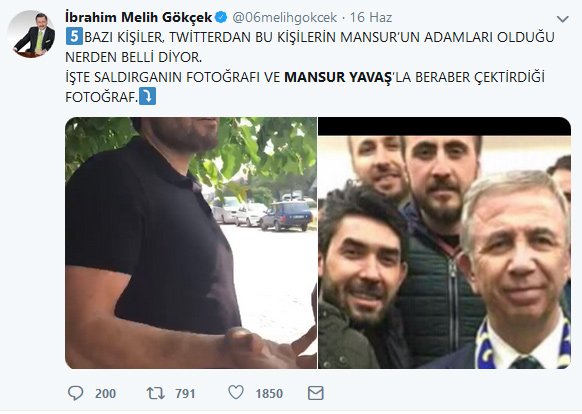Viewport: 582px width, 414px height.
Task: Click the bold MANSUR YAVAŞ text
Action: click(338, 77)
